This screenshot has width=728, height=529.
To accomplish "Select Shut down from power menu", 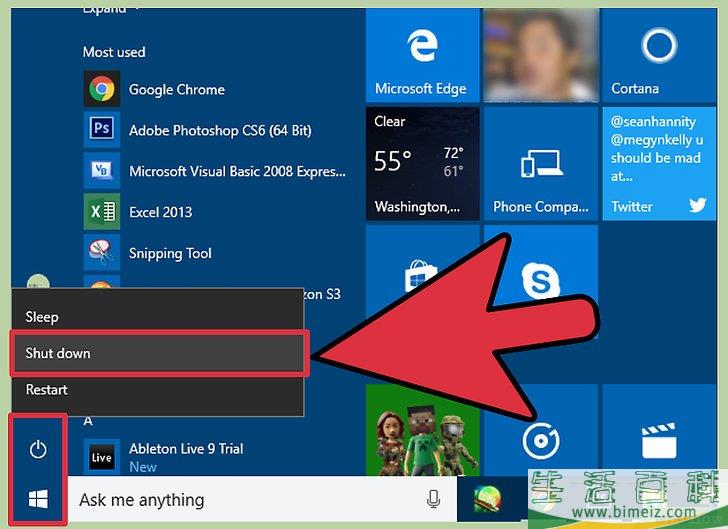I will click(158, 353).
